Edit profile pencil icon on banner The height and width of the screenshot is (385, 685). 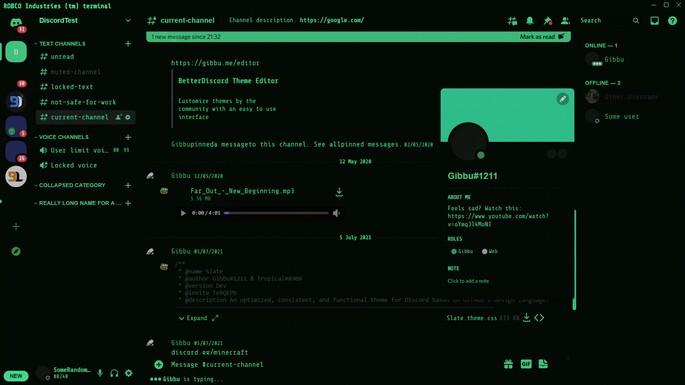pos(563,99)
